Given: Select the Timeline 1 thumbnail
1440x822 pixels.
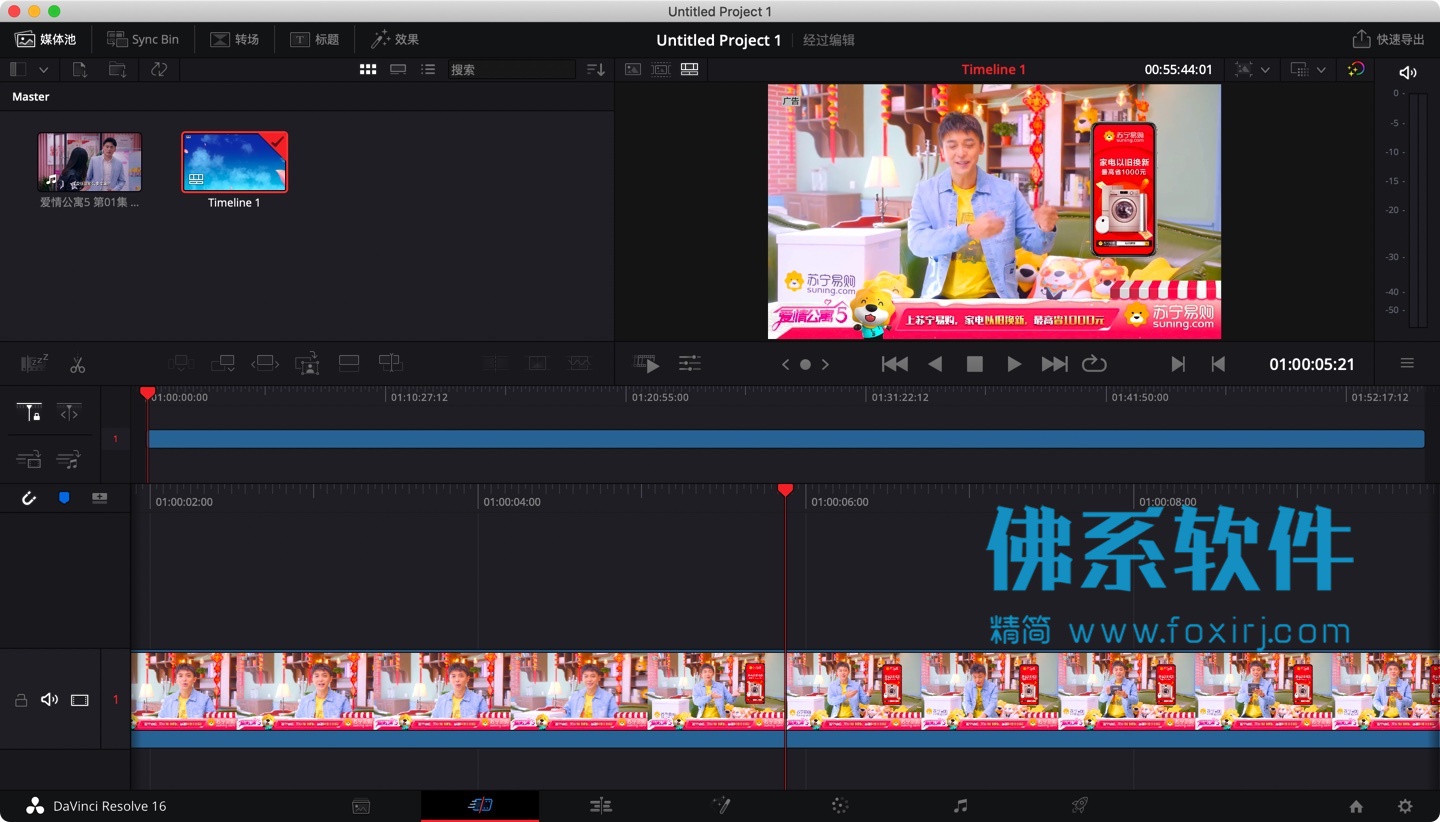Looking at the screenshot, I should pos(234,162).
